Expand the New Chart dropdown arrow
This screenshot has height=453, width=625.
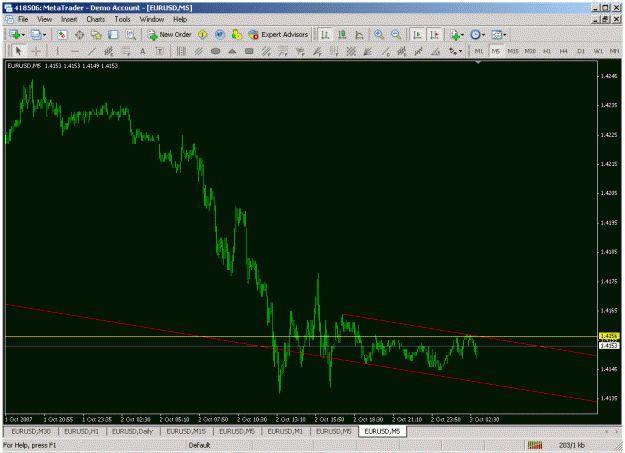pyautogui.click(x=23, y=35)
